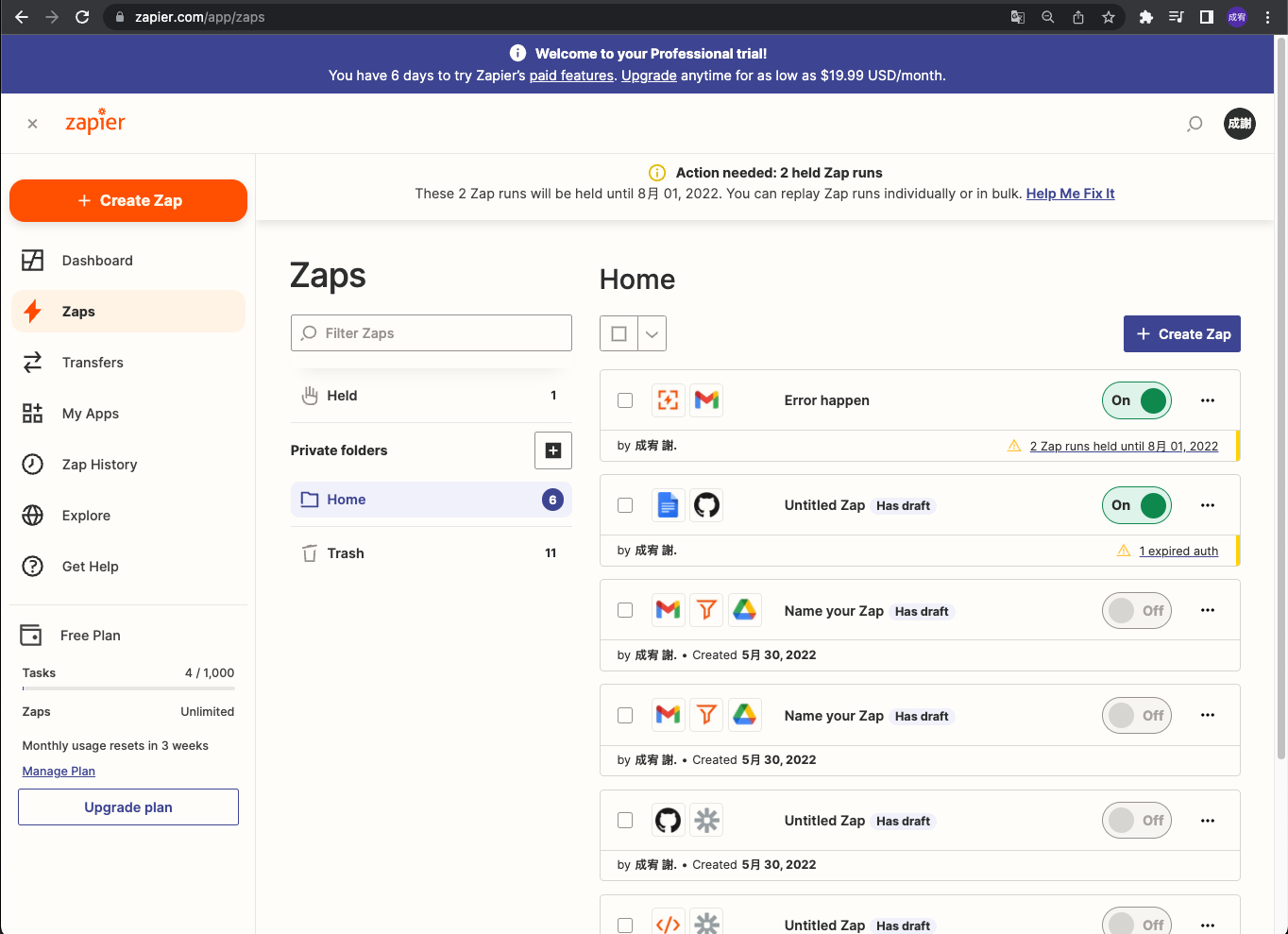Turn on the GitHub Untitled Zap toggle
The image size is (1288, 934).
point(1137,820)
